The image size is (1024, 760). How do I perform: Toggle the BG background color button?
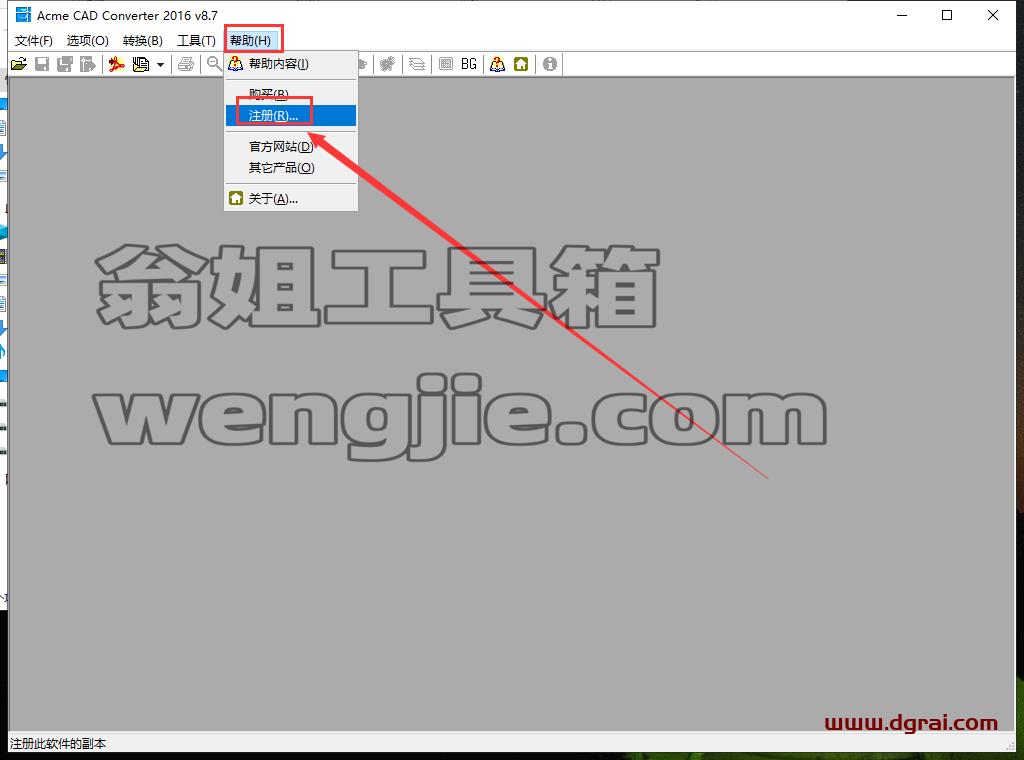[x=469, y=64]
